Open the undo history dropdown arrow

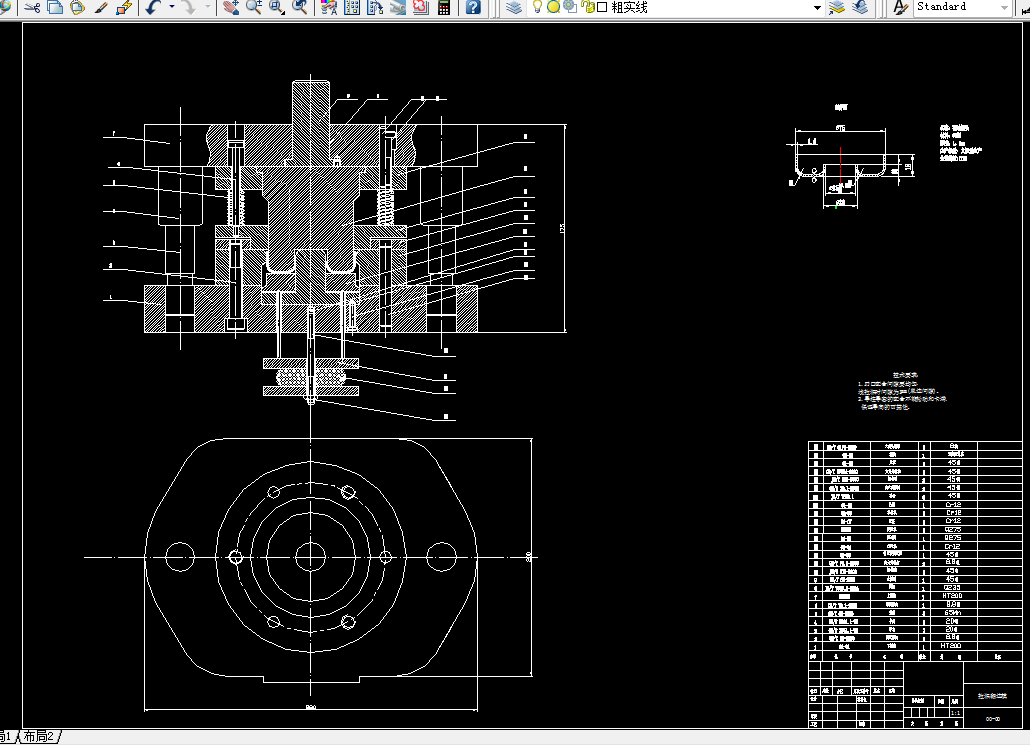(172, 7)
